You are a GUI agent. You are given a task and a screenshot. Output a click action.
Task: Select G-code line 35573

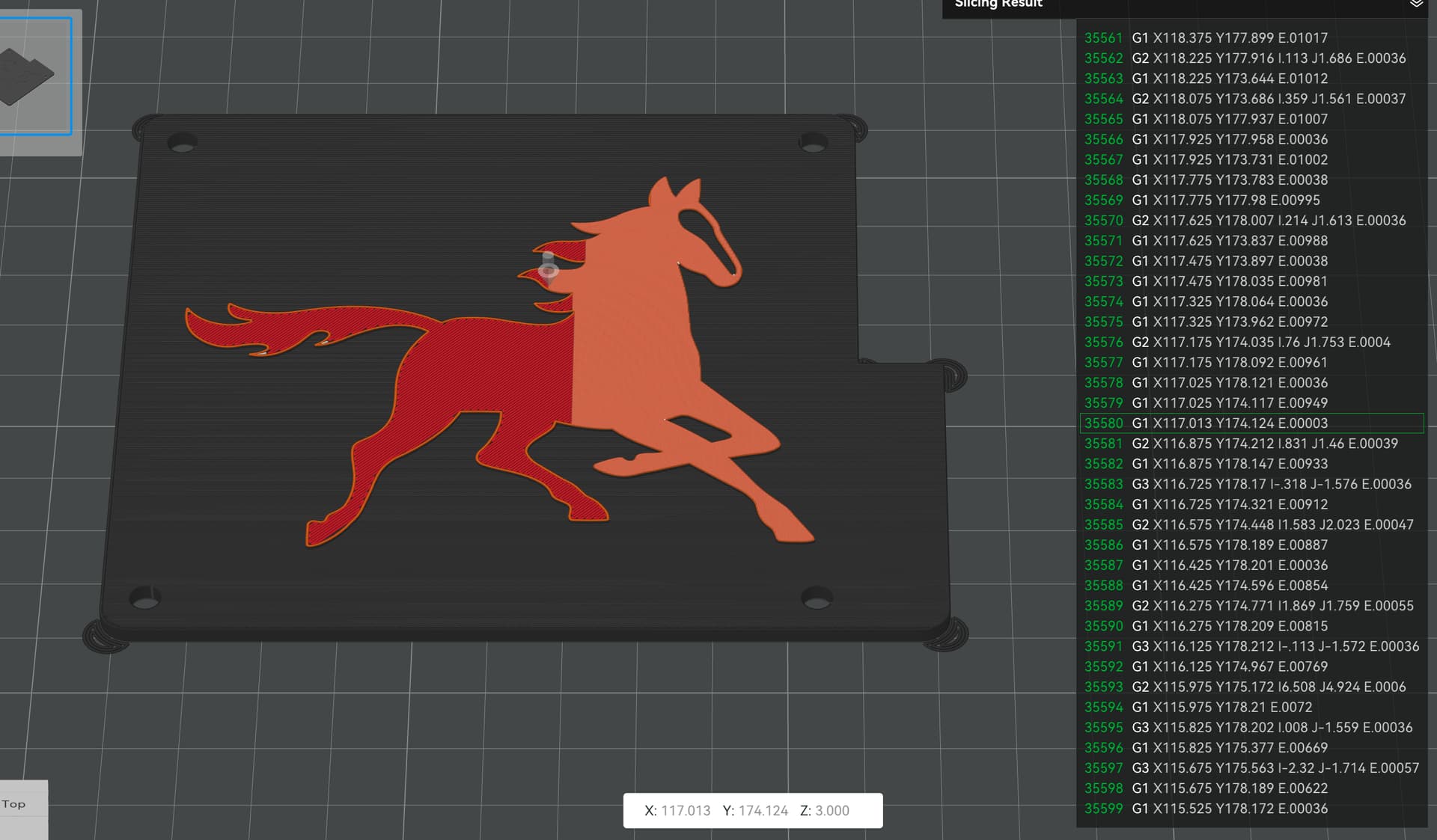pos(1251,281)
